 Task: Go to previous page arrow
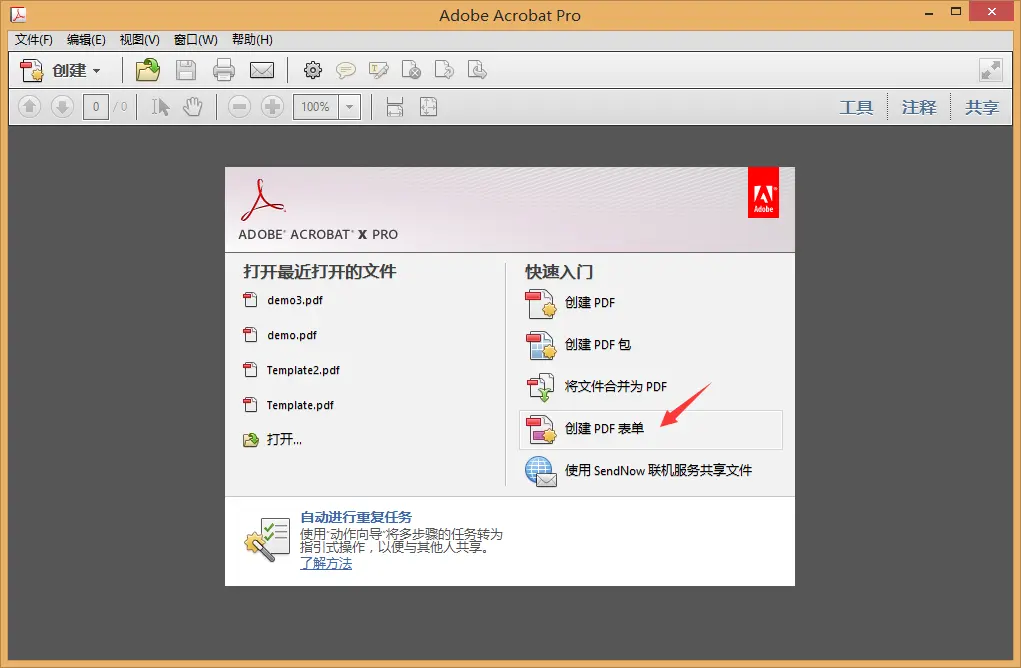click(x=29, y=106)
